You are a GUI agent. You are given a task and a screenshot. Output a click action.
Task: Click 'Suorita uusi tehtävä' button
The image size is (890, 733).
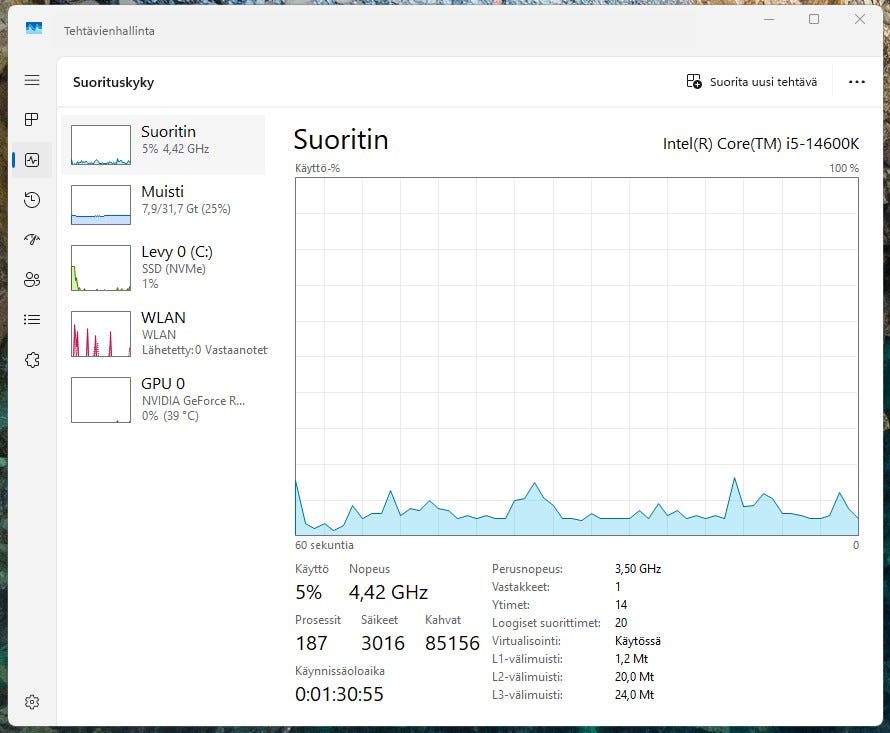(752, 82)
